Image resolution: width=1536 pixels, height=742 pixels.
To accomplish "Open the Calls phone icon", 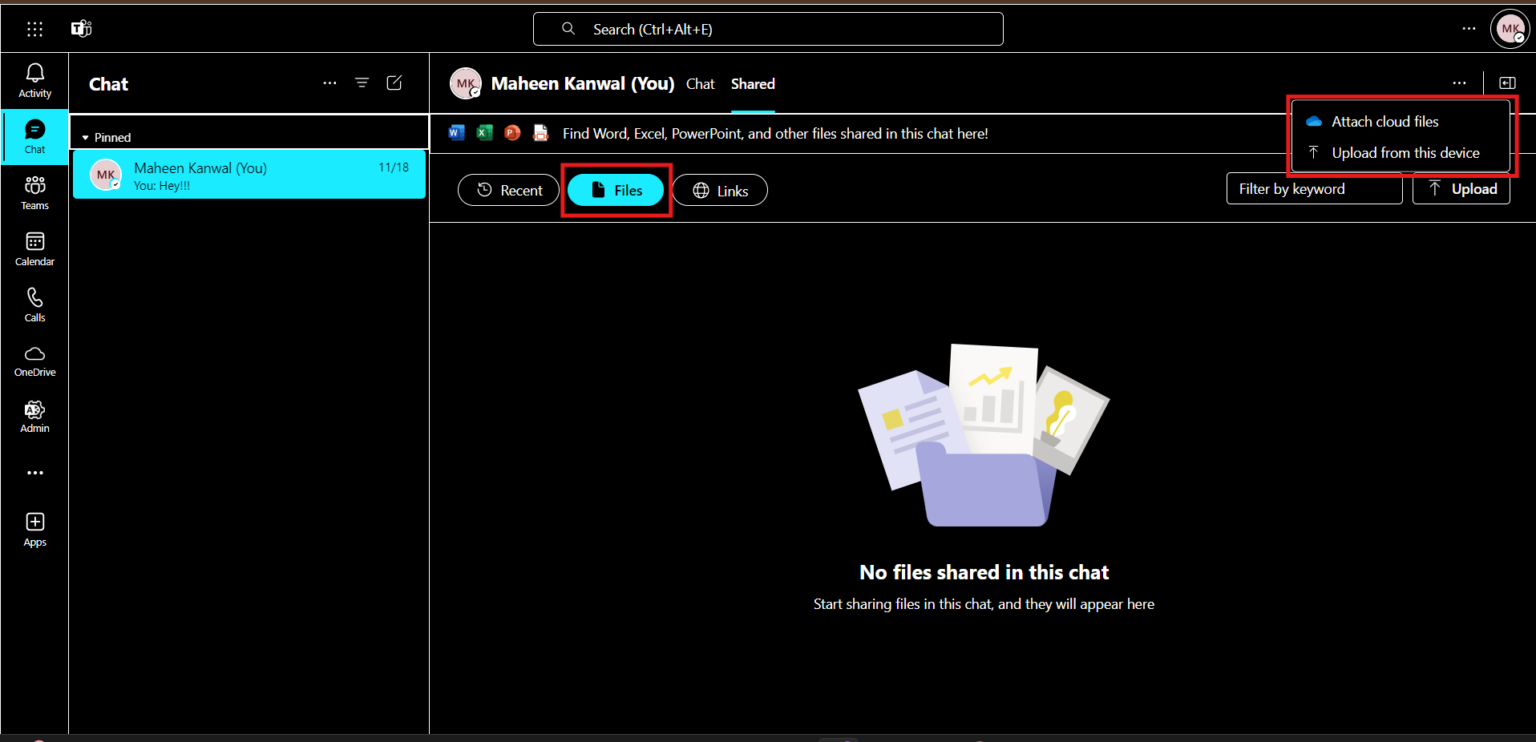I will 35,304.
